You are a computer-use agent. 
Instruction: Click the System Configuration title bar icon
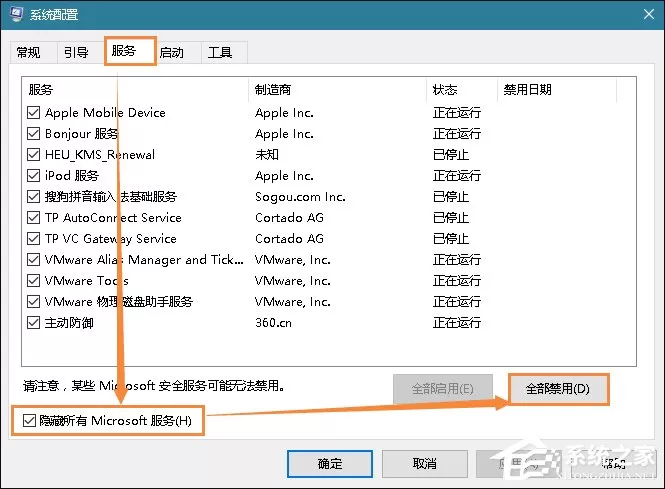[x=16, y=14]
